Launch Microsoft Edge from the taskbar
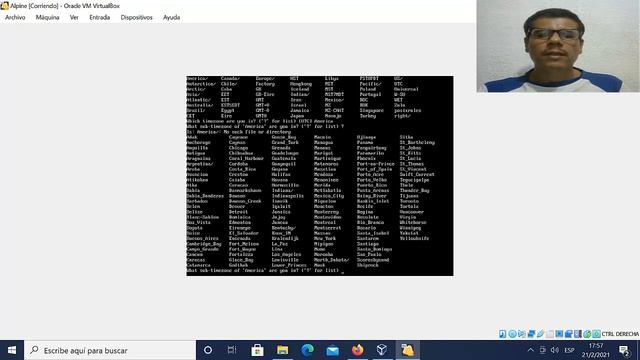Screen dimensions: 640x360 pos(307,350)
